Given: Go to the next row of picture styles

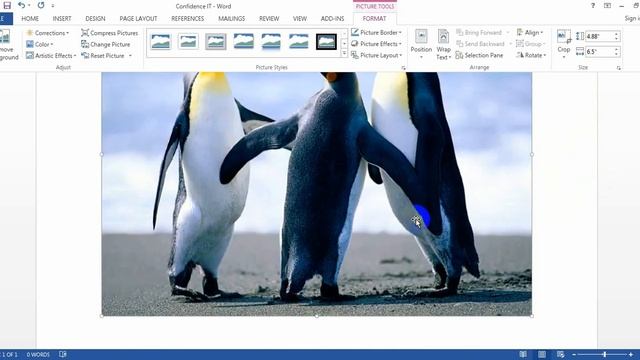Looking at the screenshot, I should pos(344,43).
